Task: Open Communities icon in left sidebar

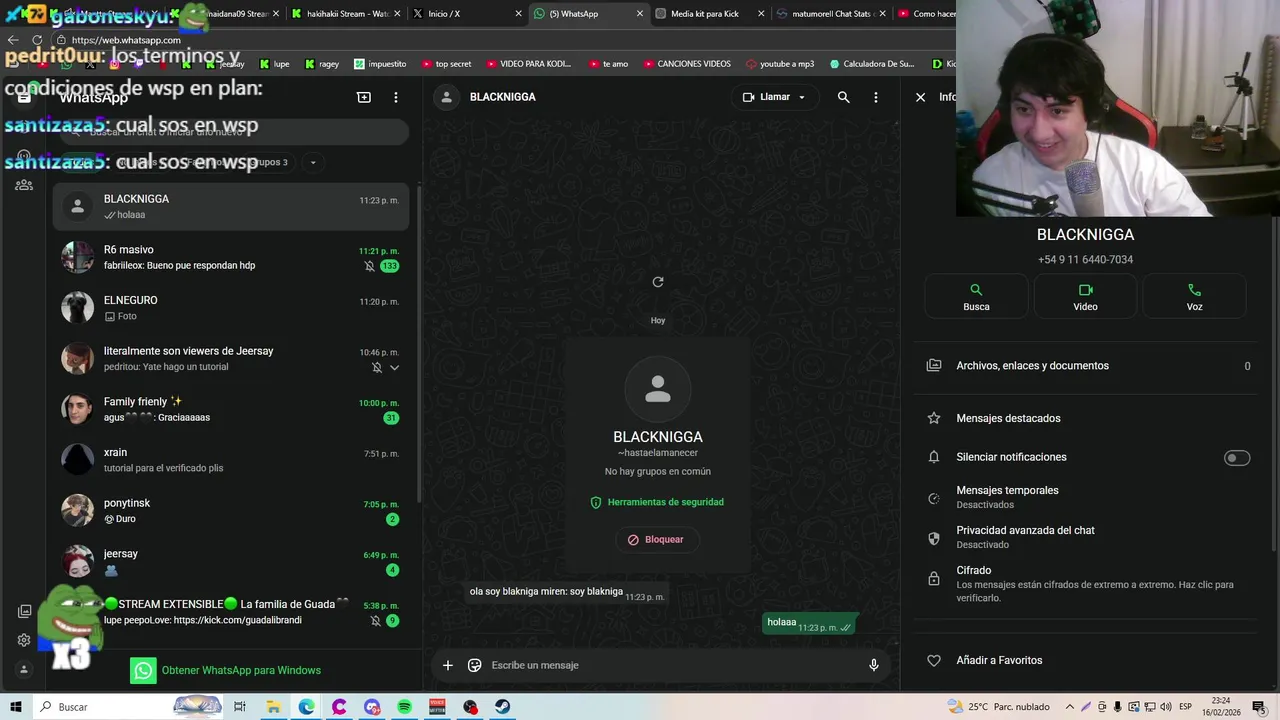Action: coord(24,185)
